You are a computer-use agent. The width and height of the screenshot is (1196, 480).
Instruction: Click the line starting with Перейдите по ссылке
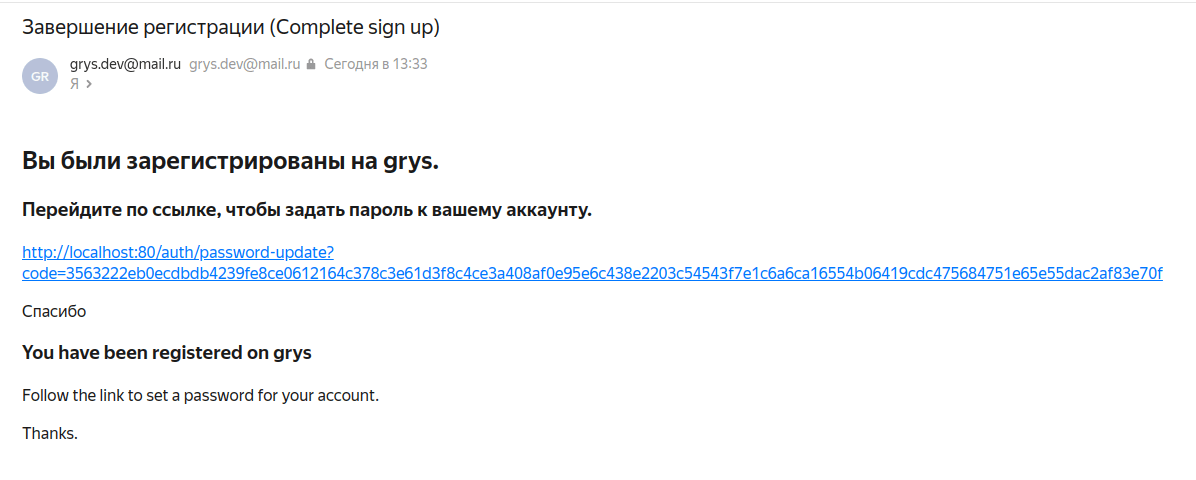(307, 210)
